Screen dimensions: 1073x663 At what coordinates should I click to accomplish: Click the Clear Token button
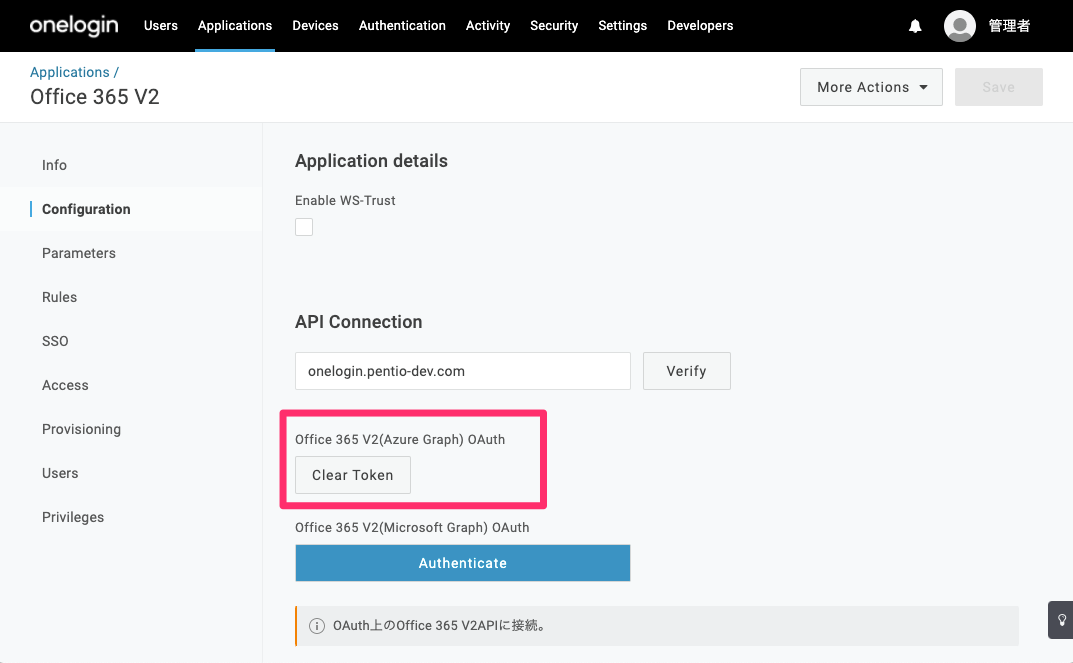coord(352,475)
